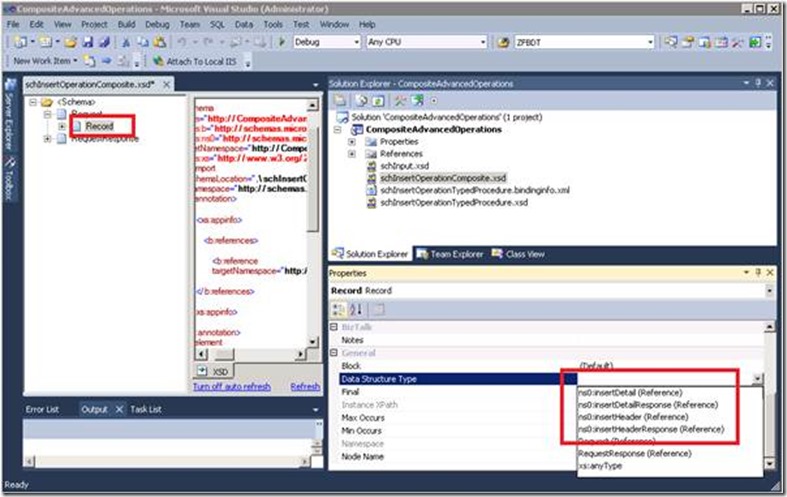Click the Find in Files icon beside ZFBDT
The image size is (787, 497).
[x=503, y=43]
